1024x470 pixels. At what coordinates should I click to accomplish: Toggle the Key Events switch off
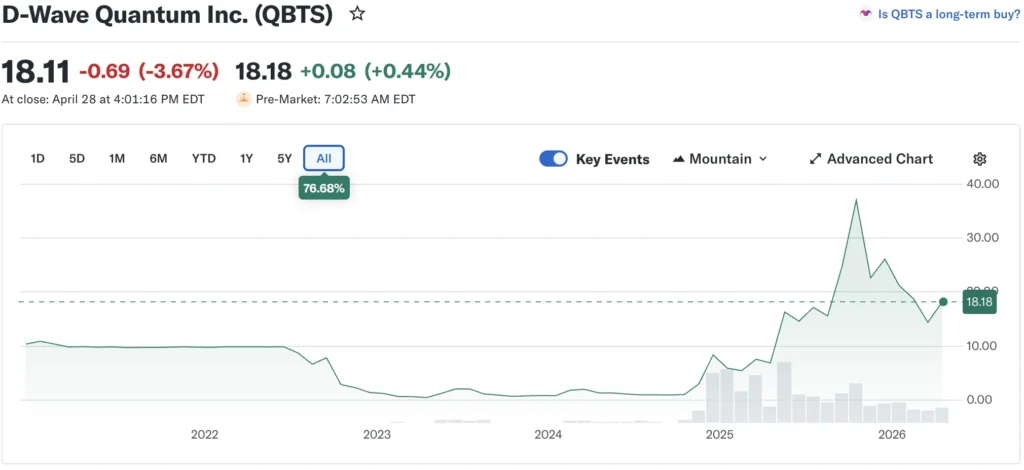coord(553,159)
